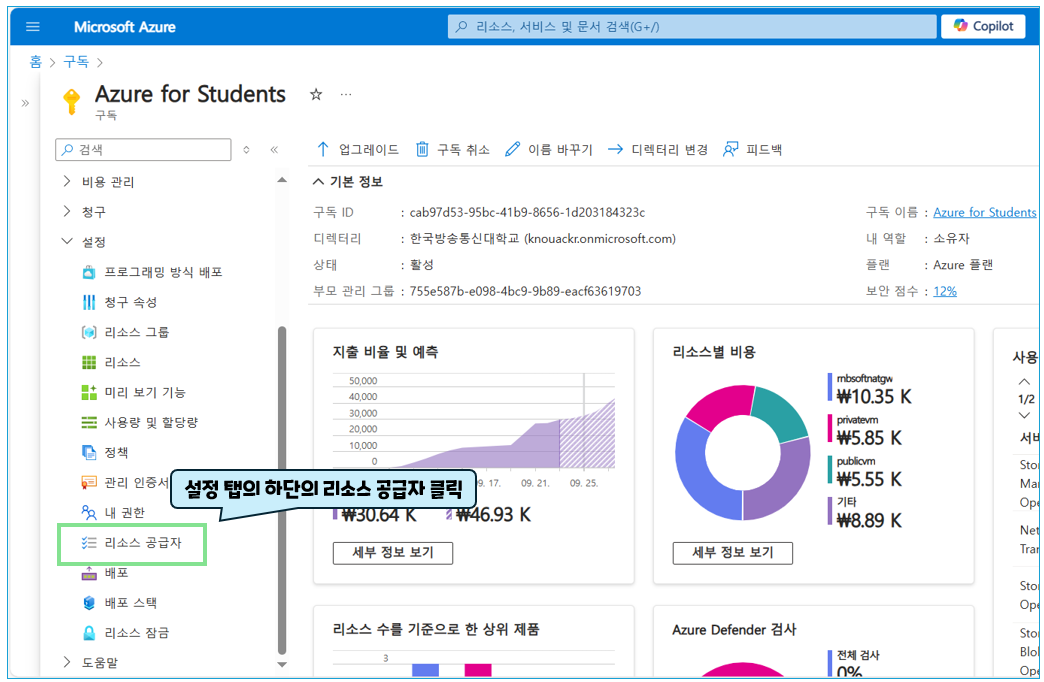The height and width of the screenshot is (682, 1044).
Task: Click the 한국방송통신대학교 directory value
Action: click(543, 238)
